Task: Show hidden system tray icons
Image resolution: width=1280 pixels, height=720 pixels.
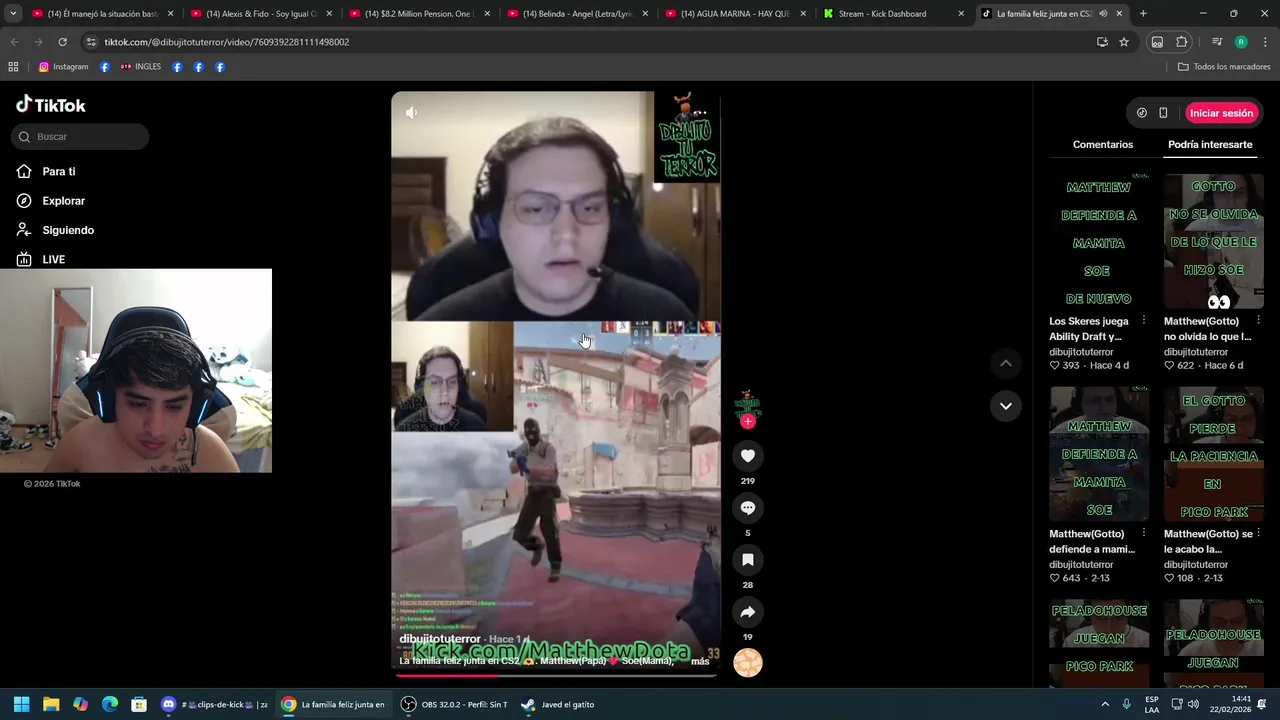Action: click(1105, 704)
